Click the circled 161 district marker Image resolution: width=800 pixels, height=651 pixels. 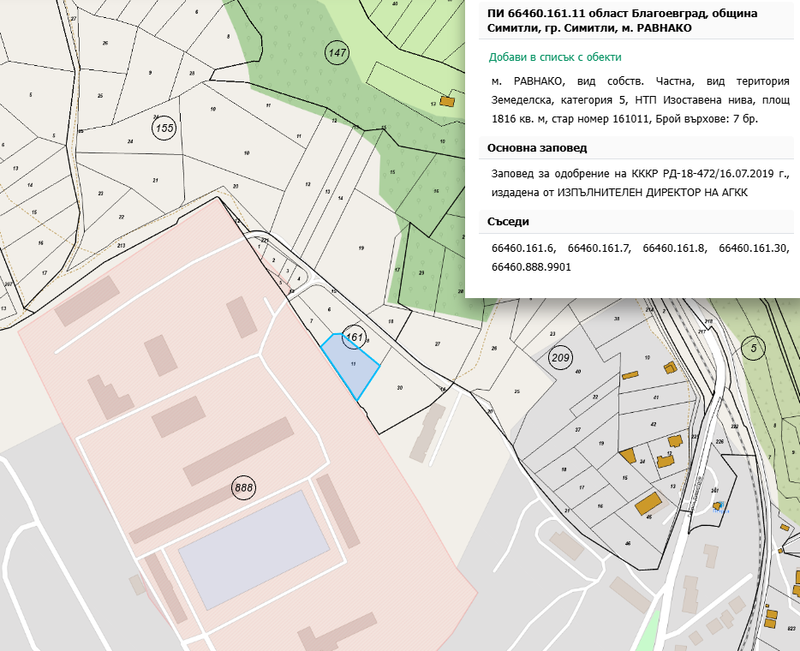353,337
